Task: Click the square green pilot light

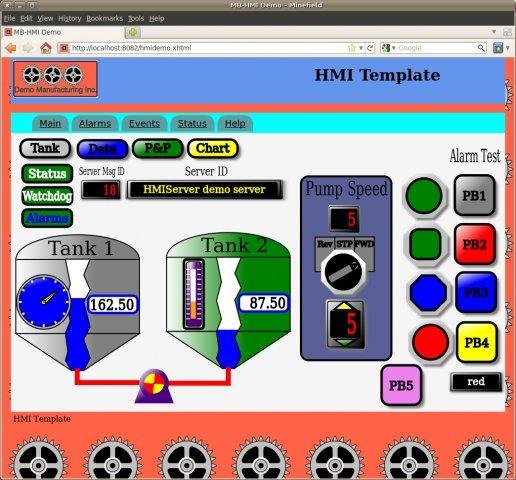Action: tap(425, 244)
